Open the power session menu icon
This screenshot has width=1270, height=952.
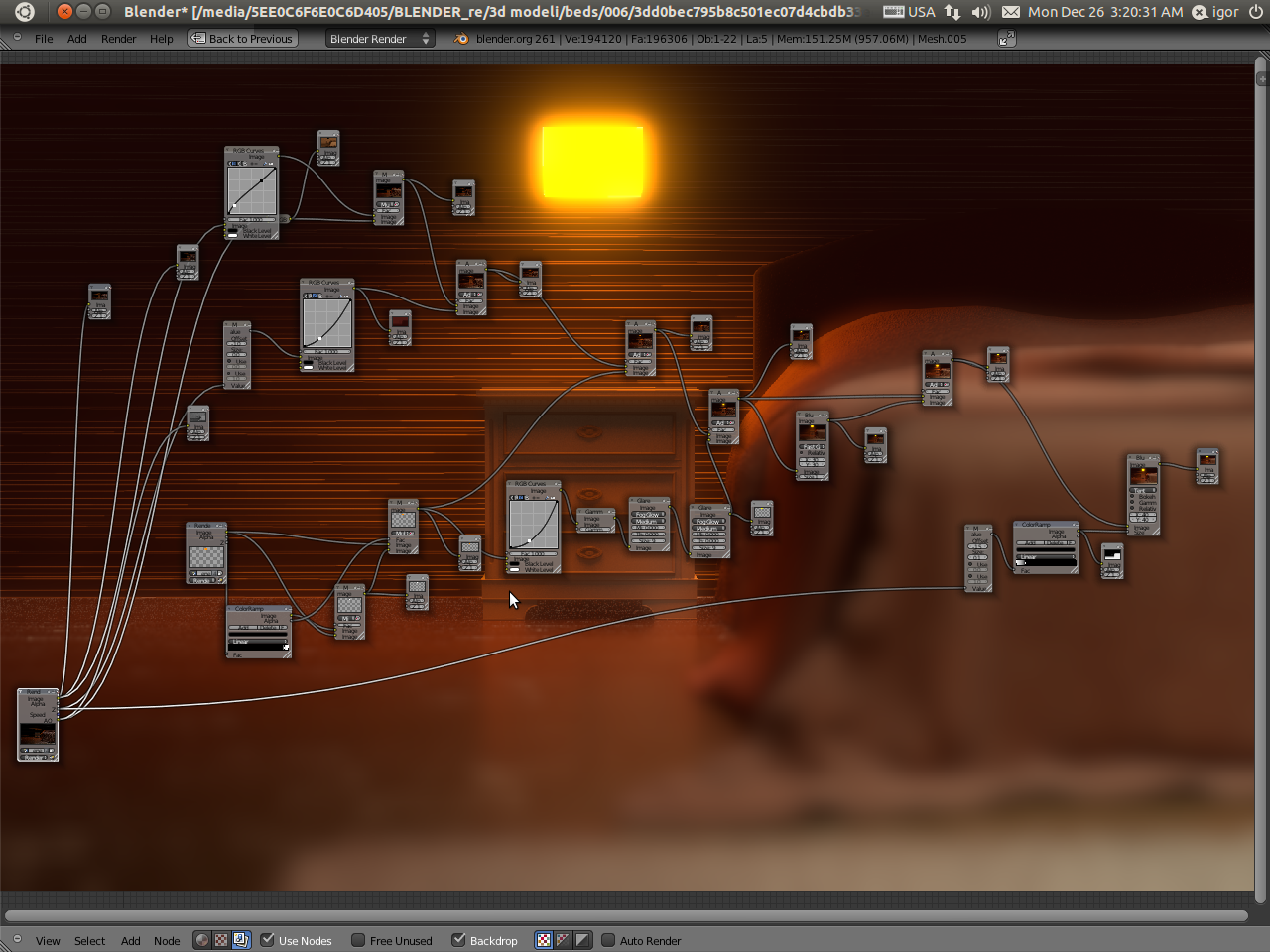click(1256, 12)
